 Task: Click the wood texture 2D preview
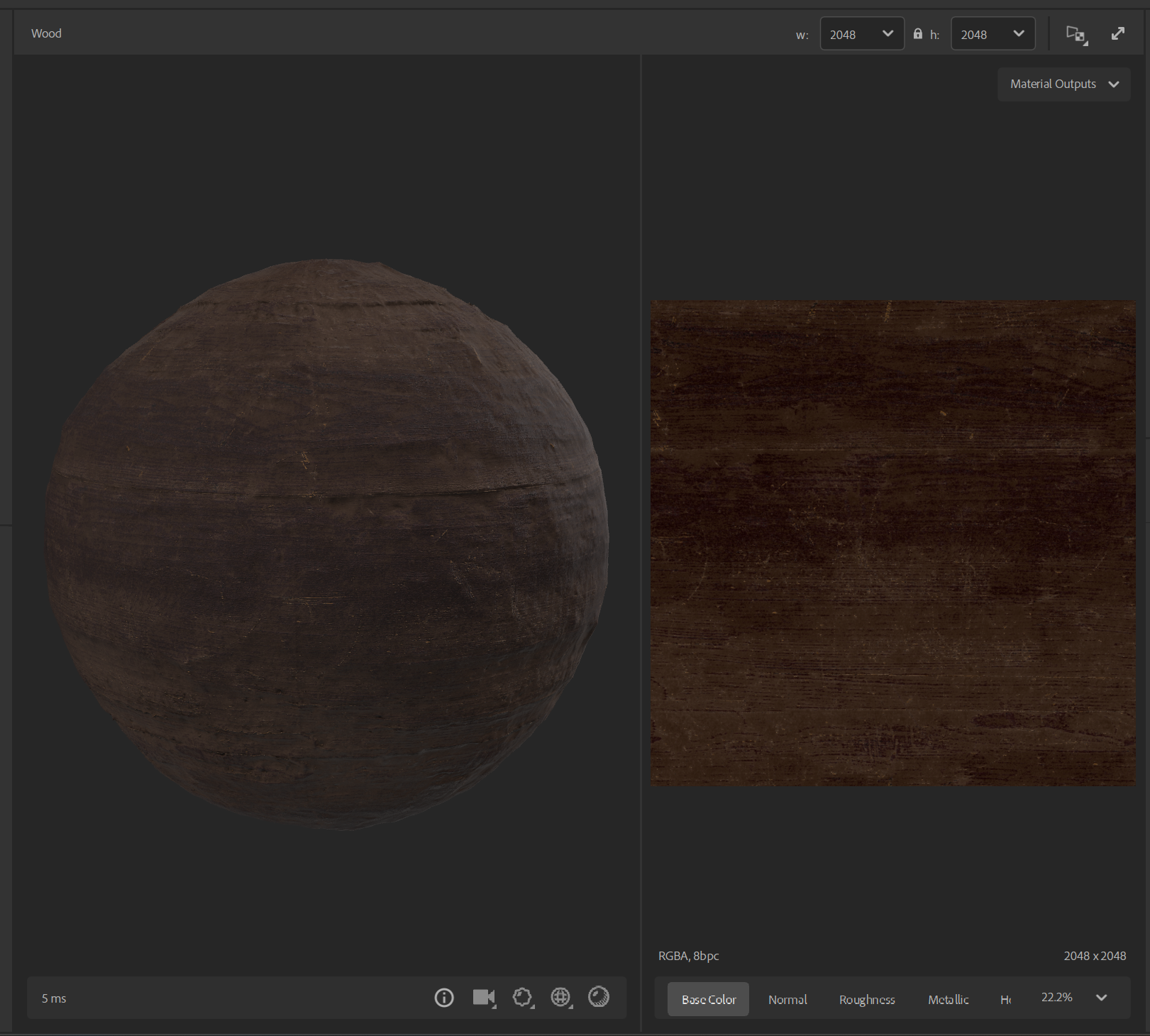(892, 543)
